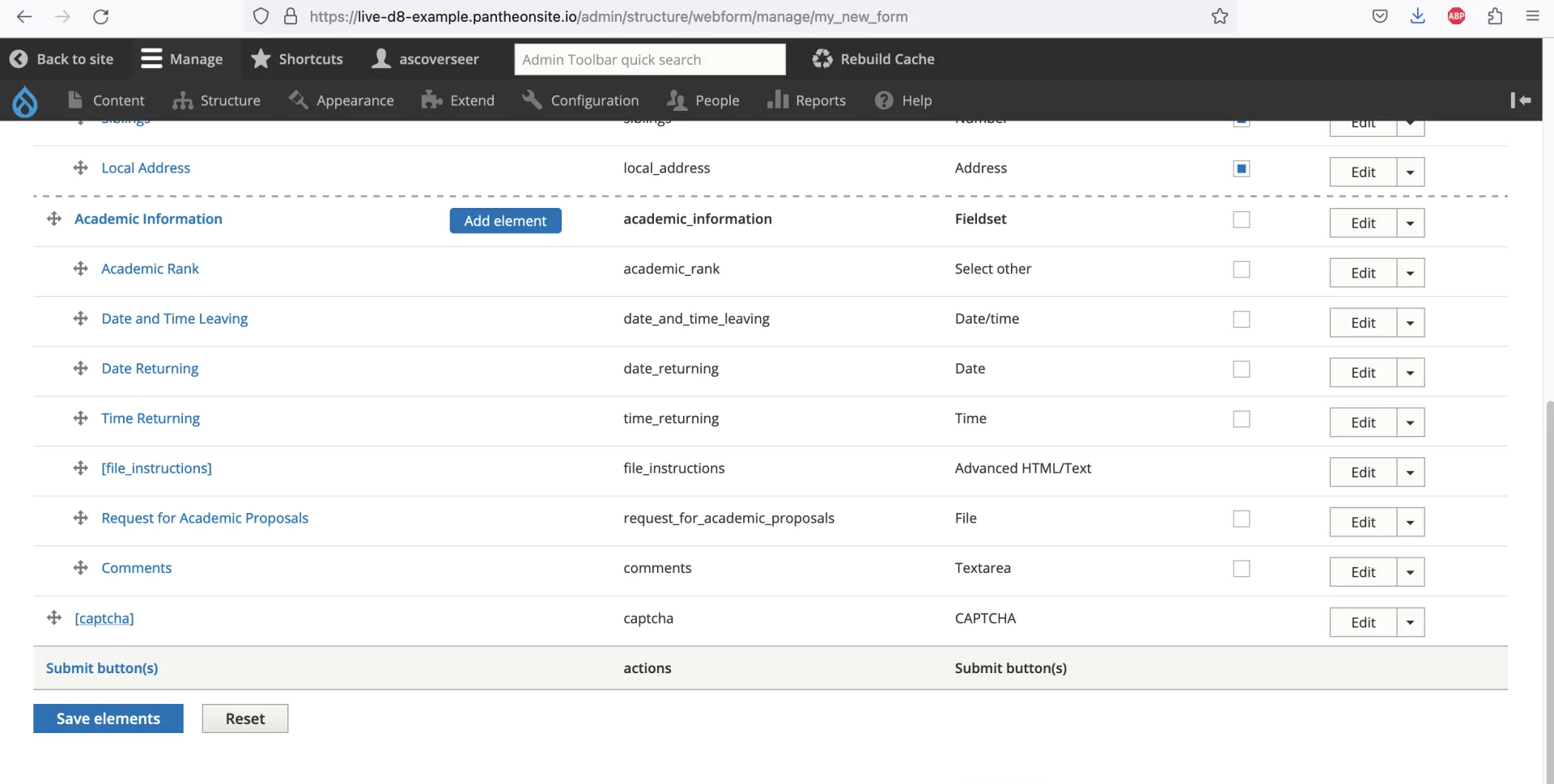The width and height of the screenshot is (1554, 784).
Task: Reload the page with the refresh icon
Action: 100,16
